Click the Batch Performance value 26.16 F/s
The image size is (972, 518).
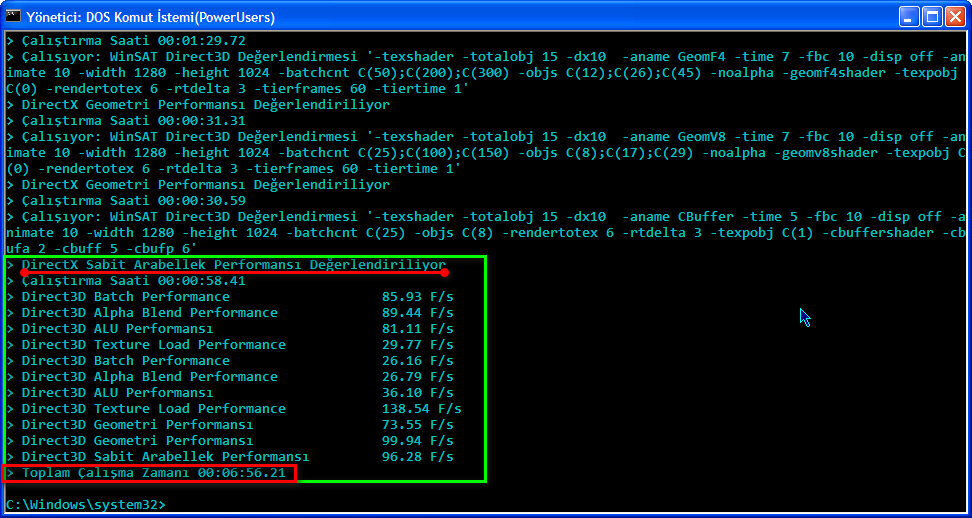[x=418, y=361]
